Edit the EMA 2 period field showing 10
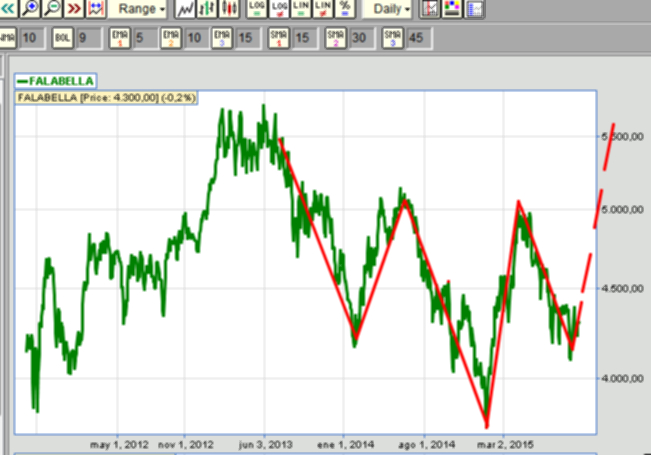The image size is (651, 455). (196, 38)
